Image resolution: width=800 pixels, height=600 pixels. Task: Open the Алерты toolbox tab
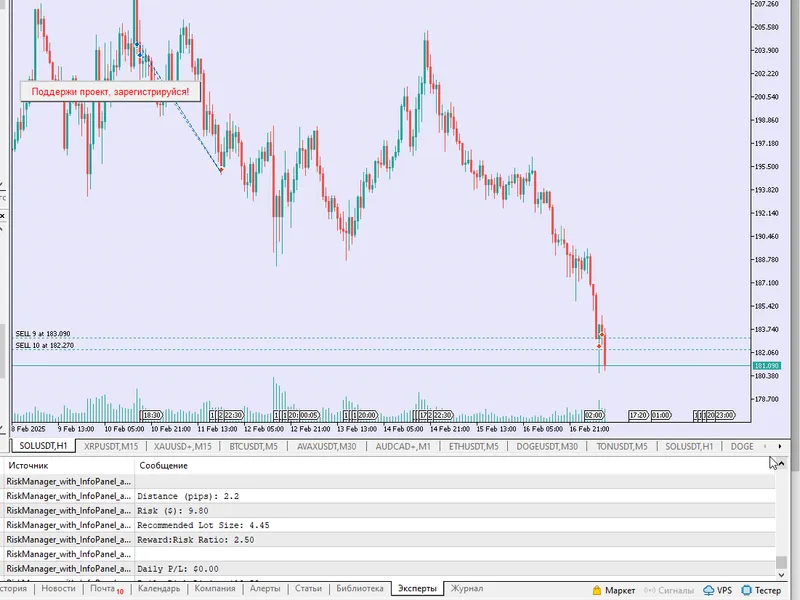pyautogui.click(x=265, y=588)
